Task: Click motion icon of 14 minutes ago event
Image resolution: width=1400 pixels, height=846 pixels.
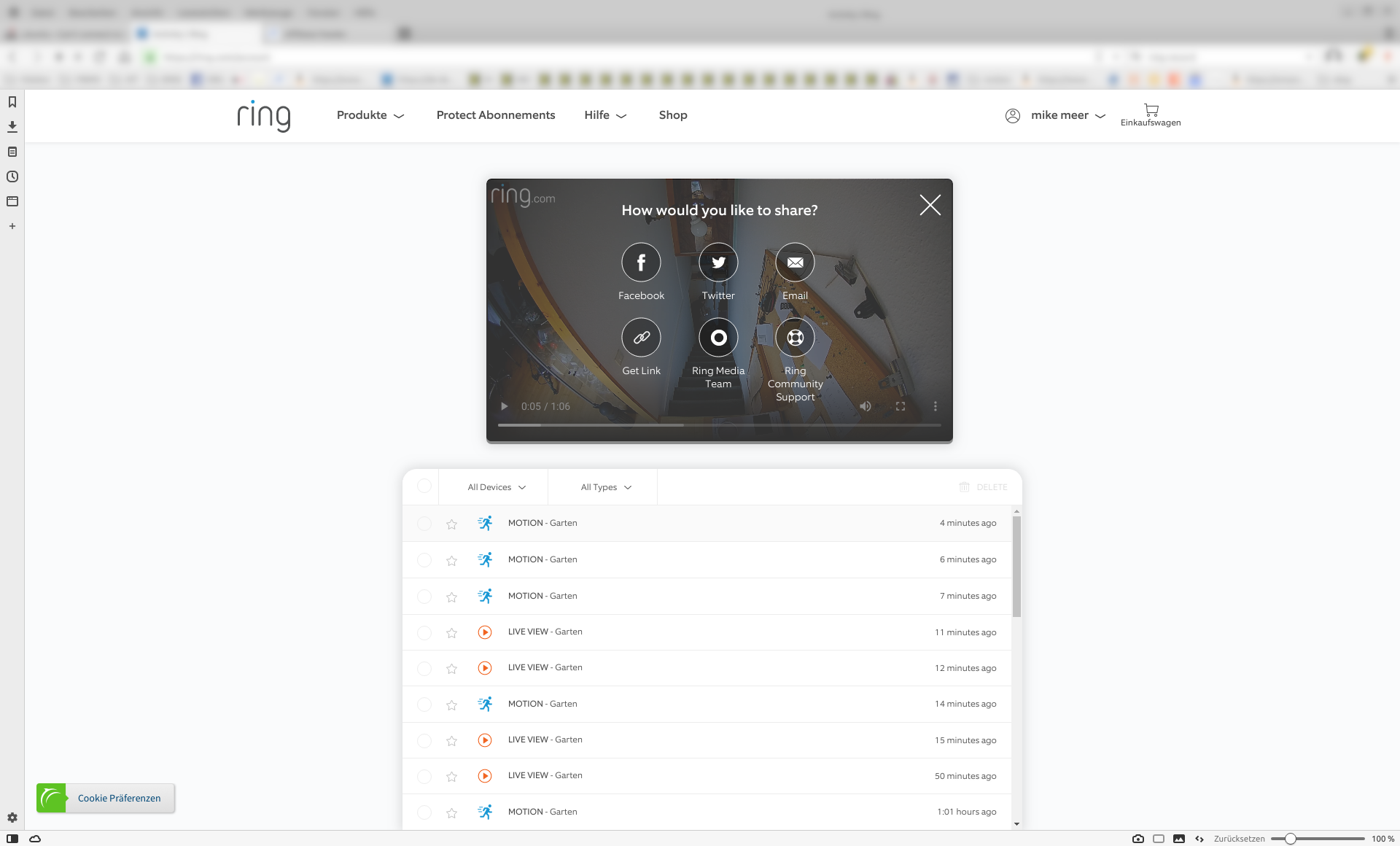Action: pyautogui.click(x=485, y=705)
